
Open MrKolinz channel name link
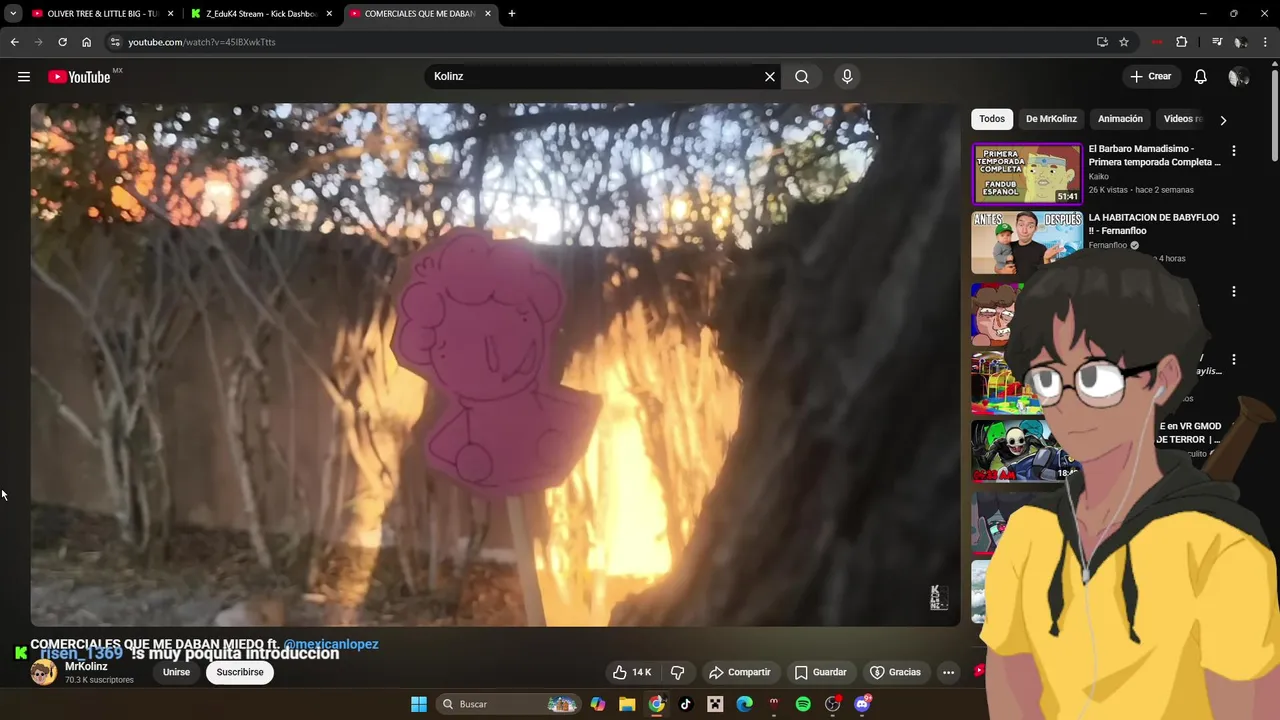pyautogui.click(x=86, y=666)
